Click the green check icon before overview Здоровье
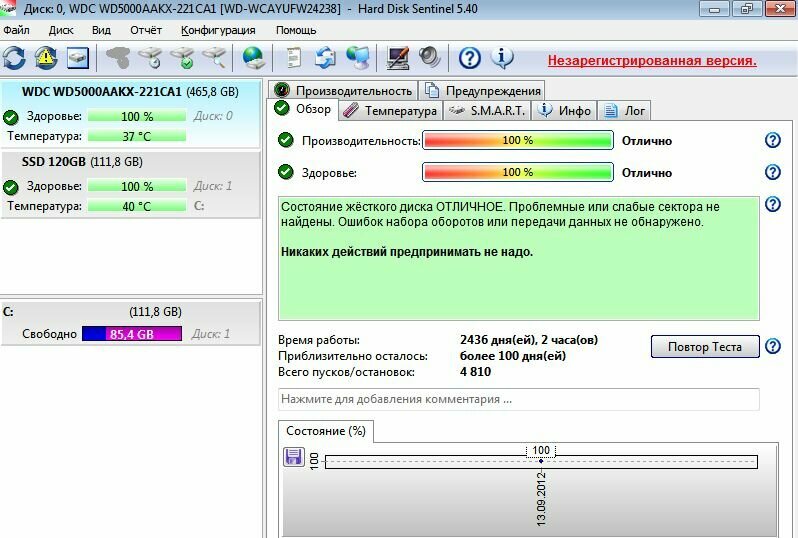The height and width of the screenshot is (538, 798). tap(286, 172)
